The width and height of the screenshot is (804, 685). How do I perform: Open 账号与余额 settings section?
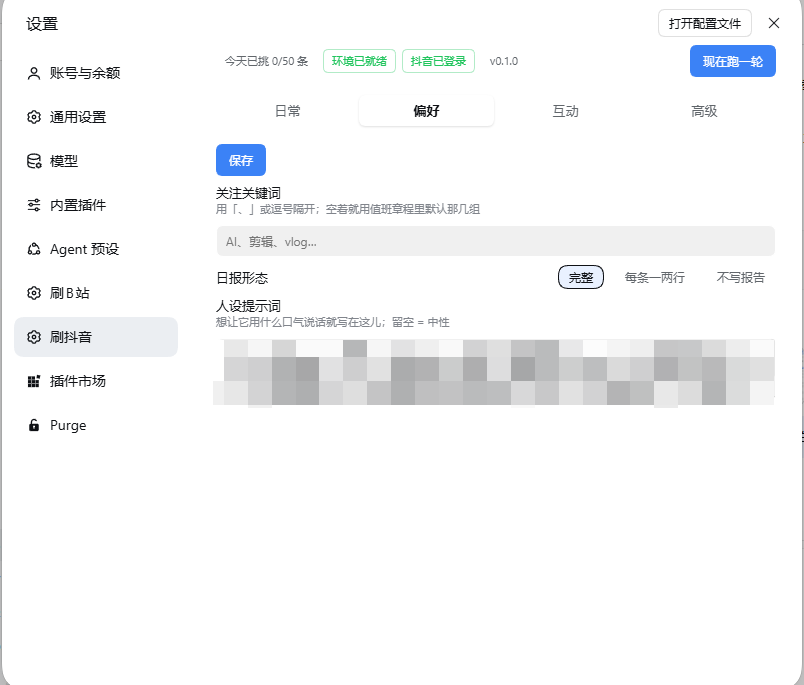click(96, 73)
